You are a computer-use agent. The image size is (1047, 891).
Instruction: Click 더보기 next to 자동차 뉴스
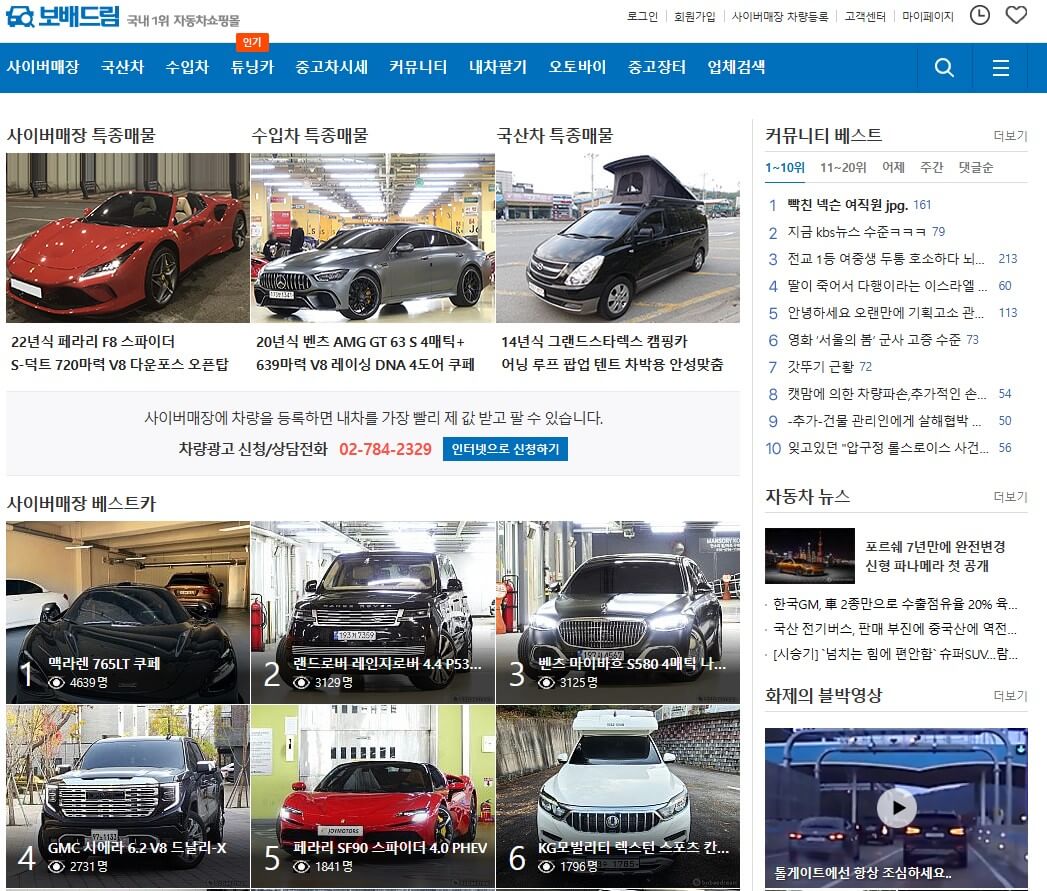point(1010,496)
